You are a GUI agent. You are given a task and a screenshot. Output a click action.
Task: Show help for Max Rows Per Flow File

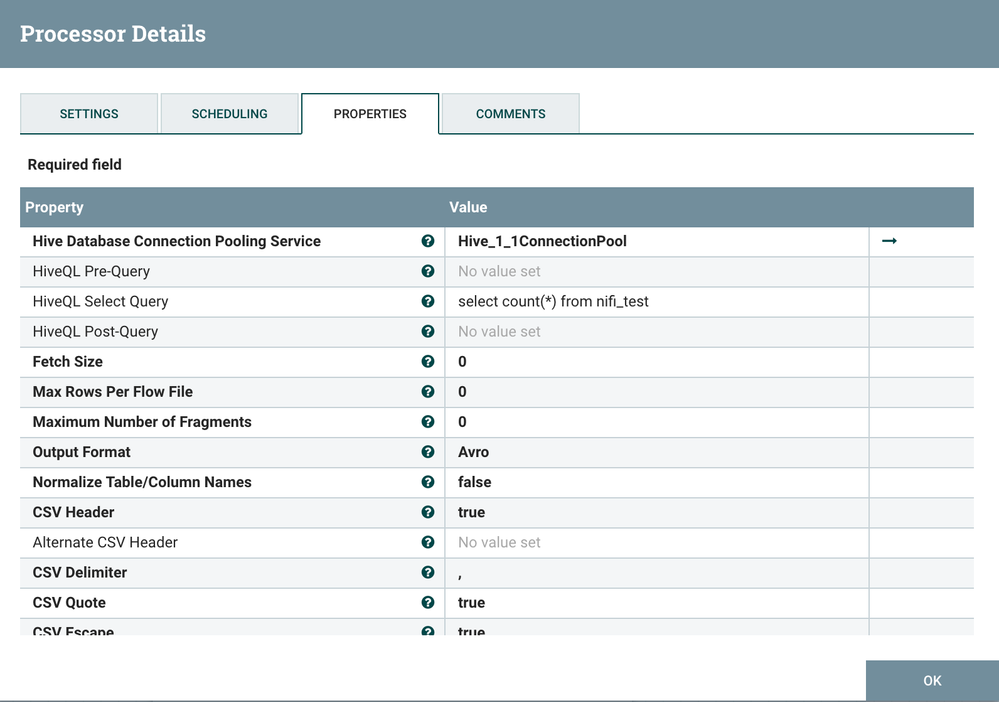coord(428,391)
